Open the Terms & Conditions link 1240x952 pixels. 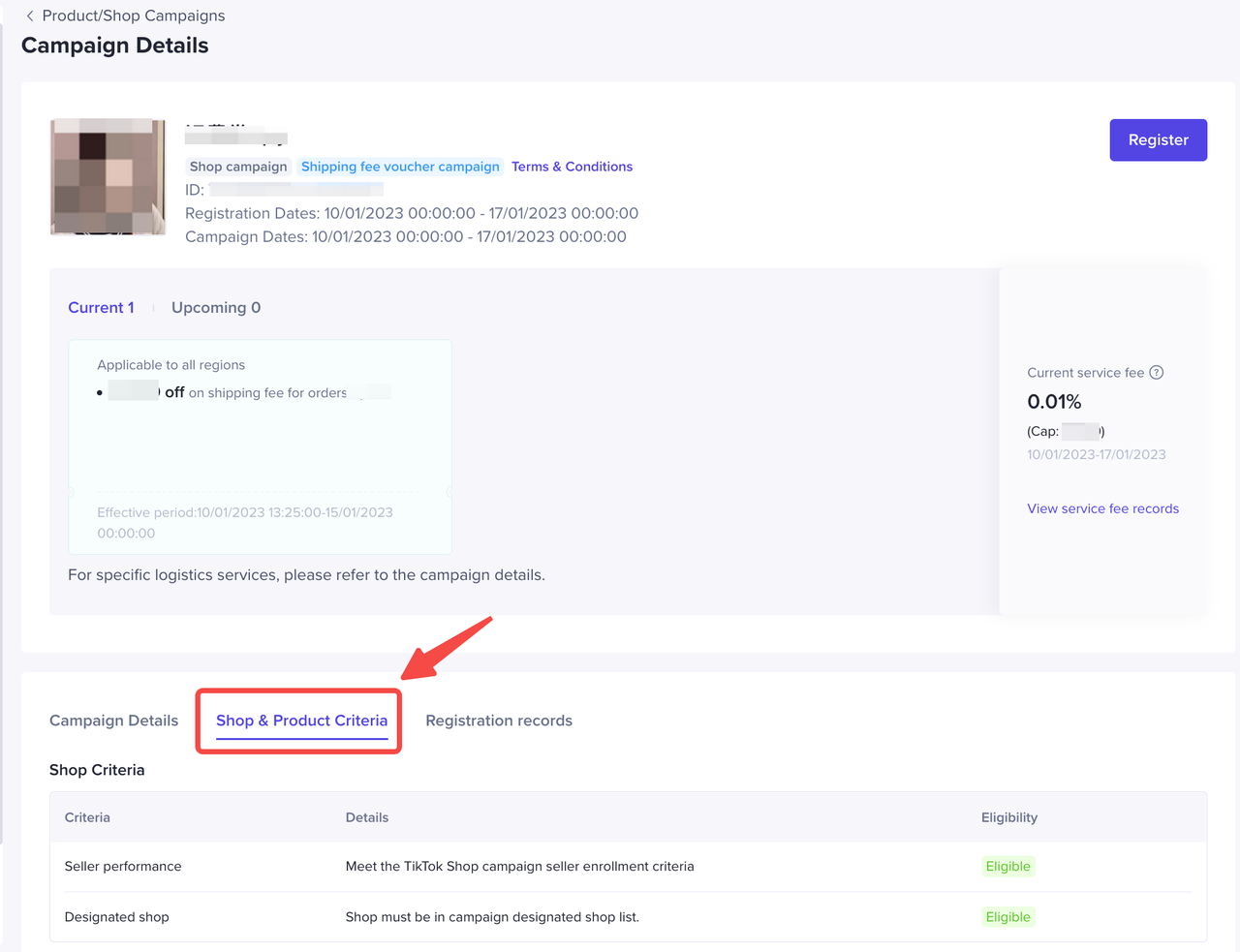(x=572, y=167)
